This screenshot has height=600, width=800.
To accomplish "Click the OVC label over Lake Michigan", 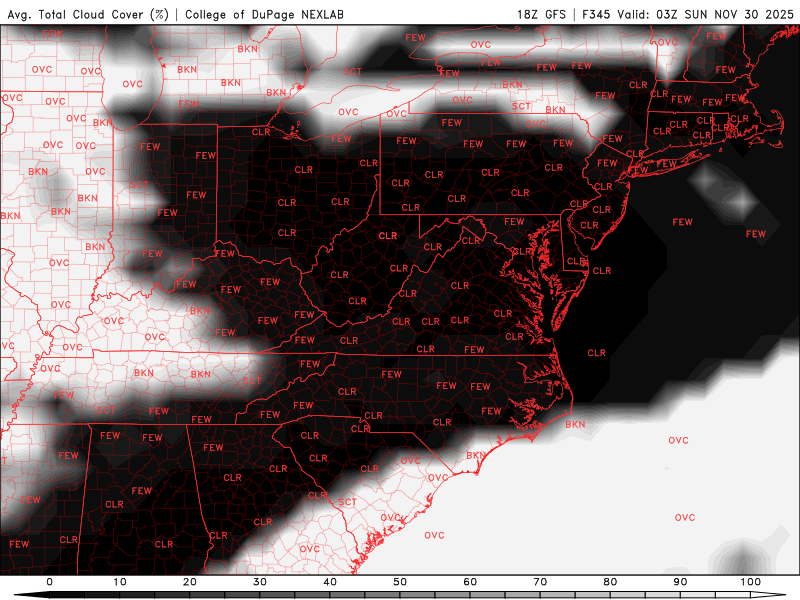I will [x=133, y=84].
